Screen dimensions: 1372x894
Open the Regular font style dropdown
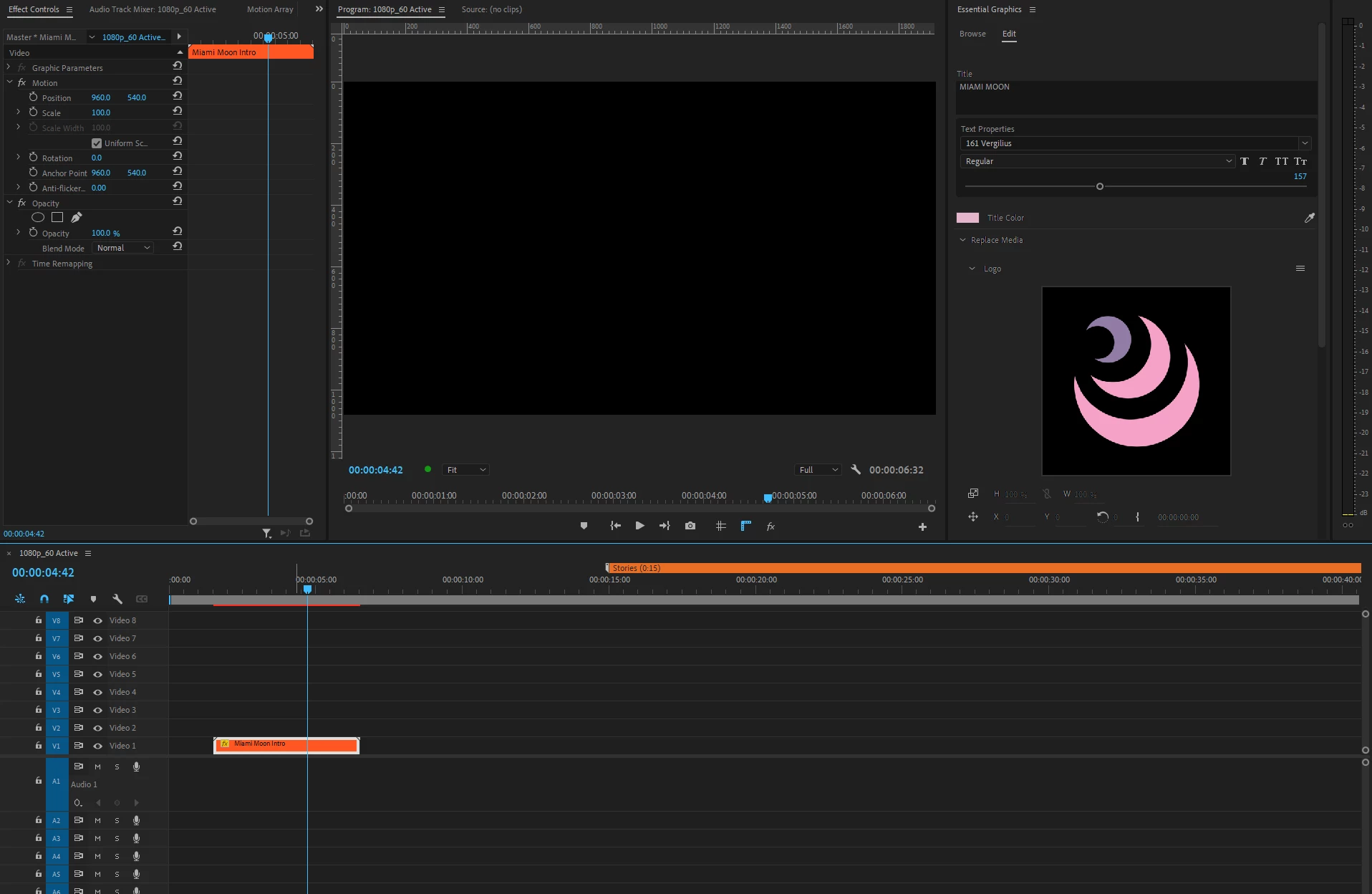(x=1098, y=161)
